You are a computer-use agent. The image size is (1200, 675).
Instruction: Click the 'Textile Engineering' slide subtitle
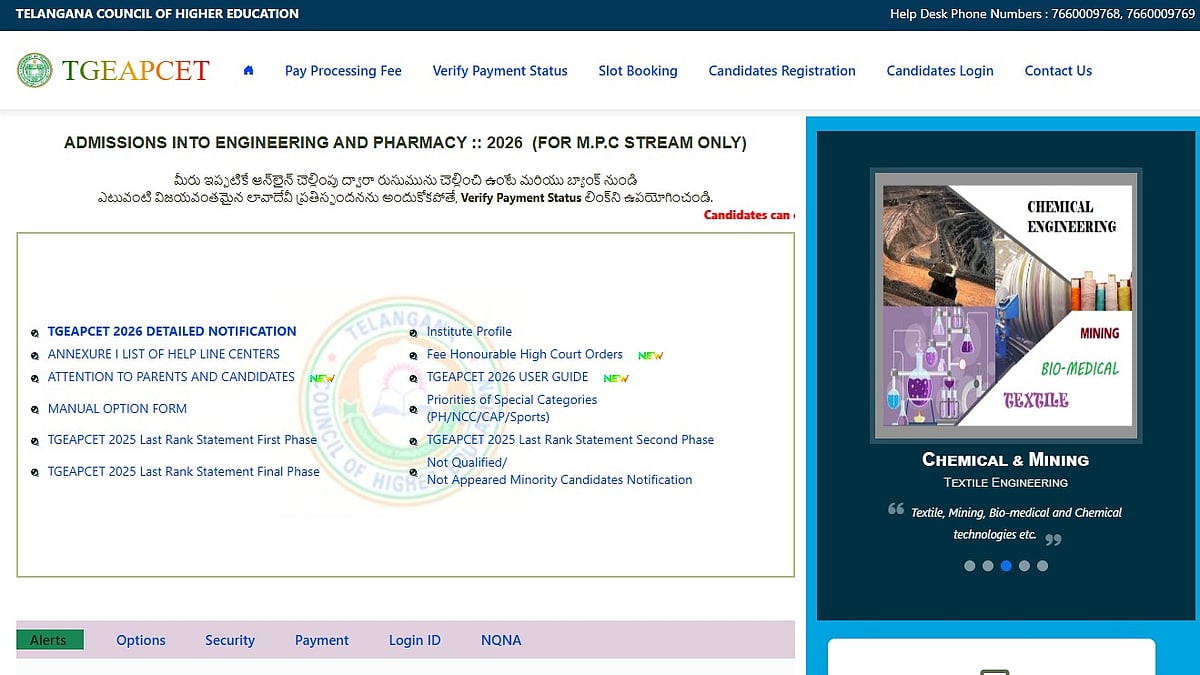[x=1006, y=483]
